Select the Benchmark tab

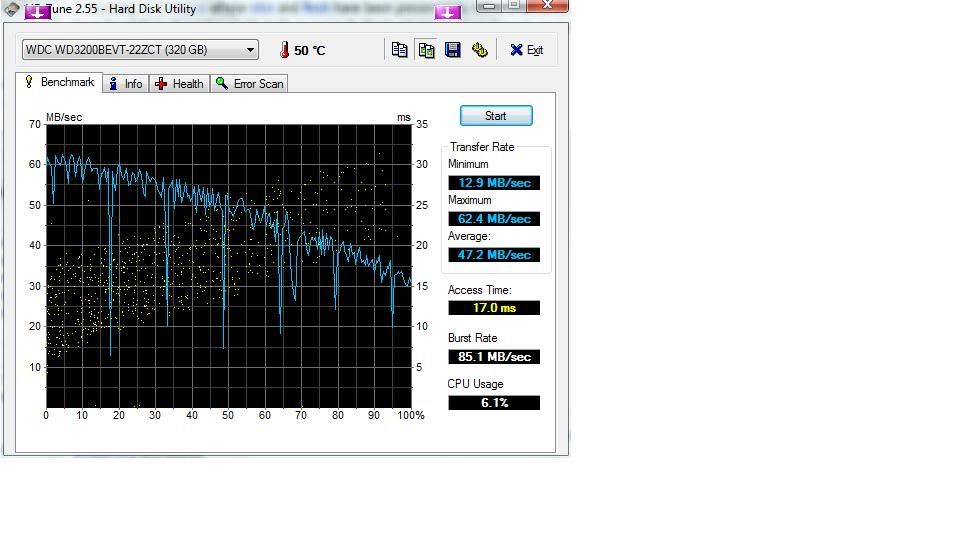59,82
